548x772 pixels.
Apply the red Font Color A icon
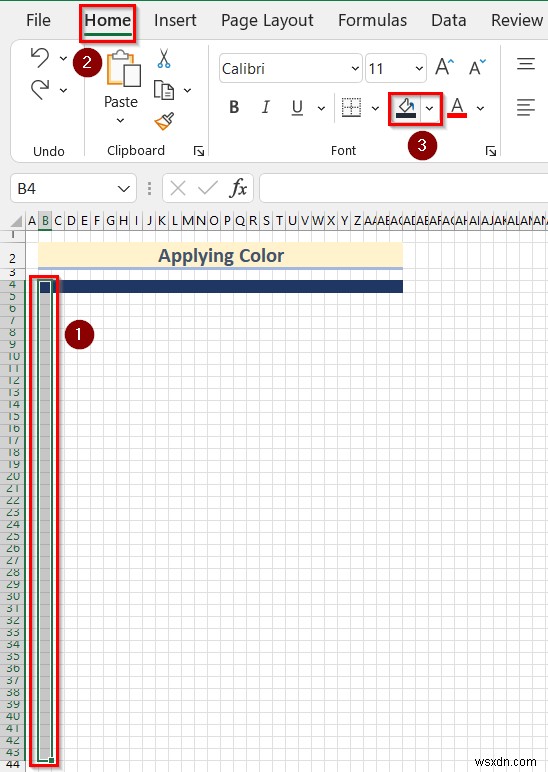[457, 108]
